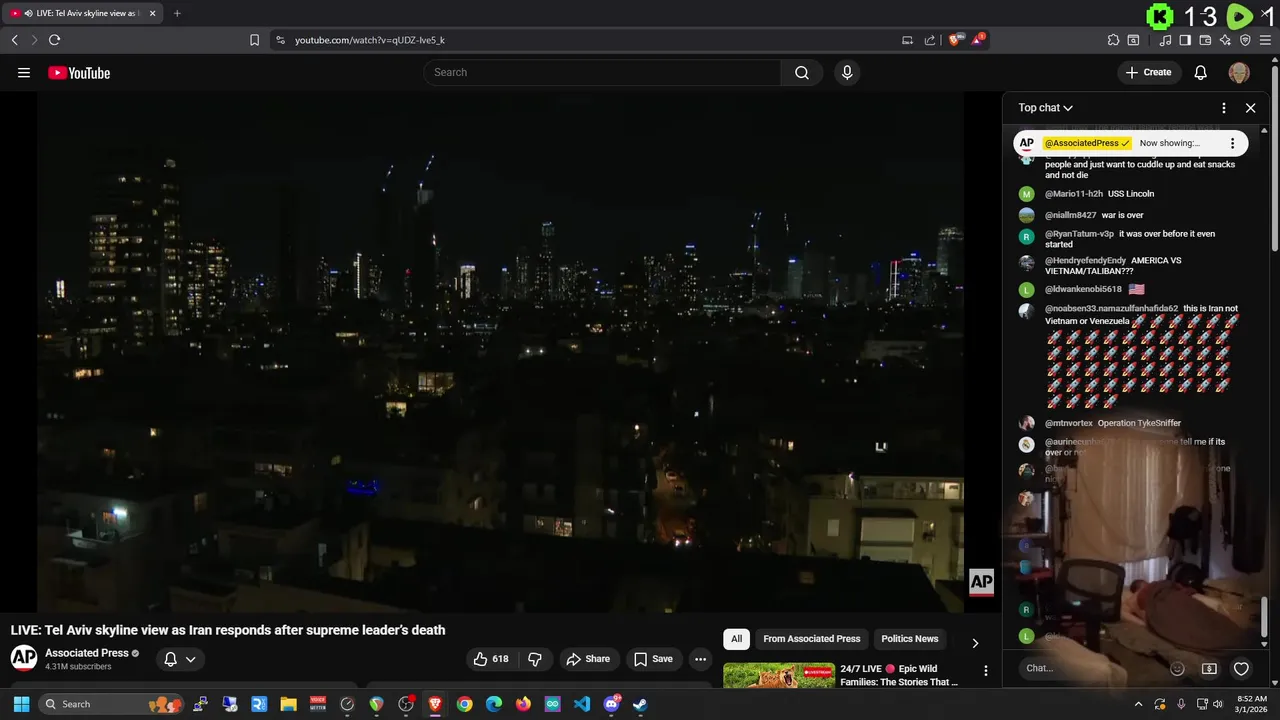This screenshot has width=1280, height=720.
Task: Expand notification preferences chevron beside bell
Action: pyautogui.click(x=190, y=659)
